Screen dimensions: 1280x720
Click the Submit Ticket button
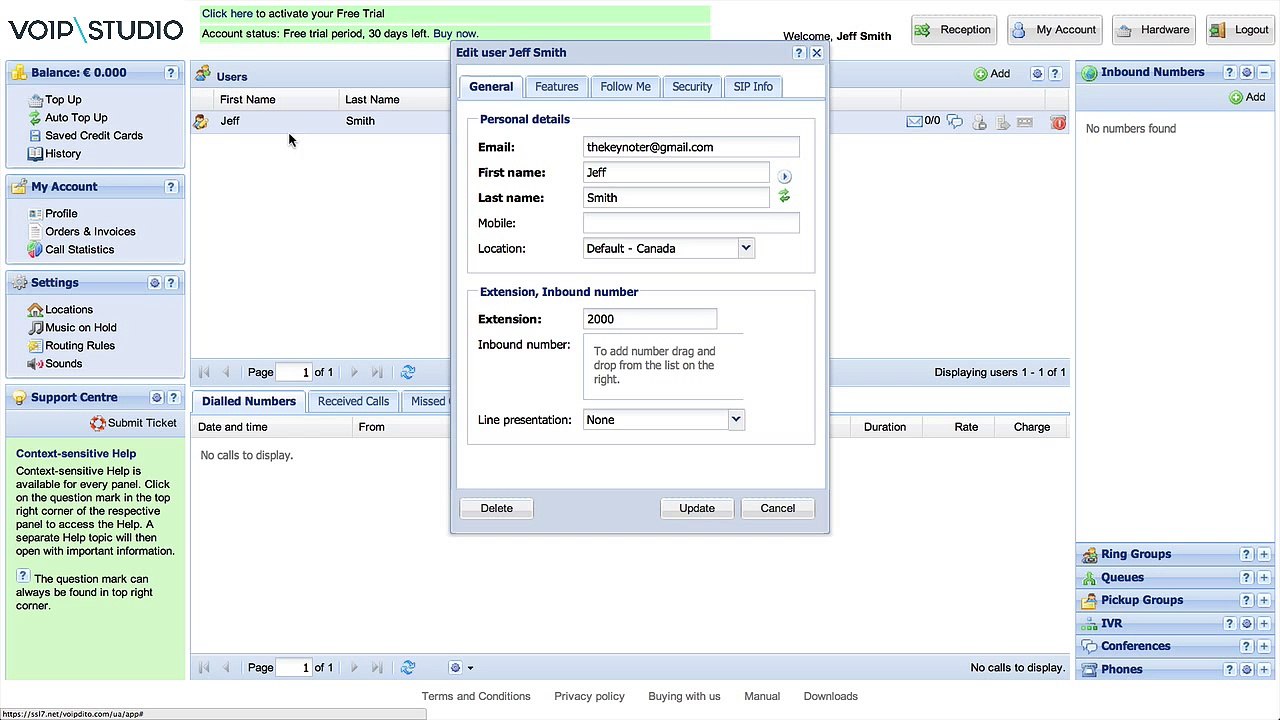click(x=133, y=423)
